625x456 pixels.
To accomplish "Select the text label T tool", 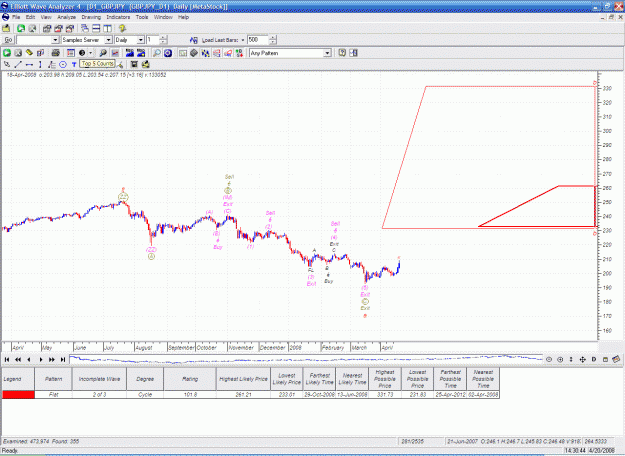I will [74, 64].
